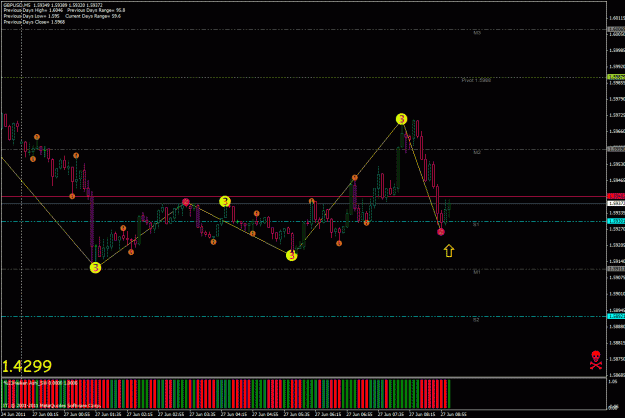The height and width of the screenshot is (418, 625).
Task: Click the Previous Days Close= 1.5968 text
Action: tap(34, 22)
